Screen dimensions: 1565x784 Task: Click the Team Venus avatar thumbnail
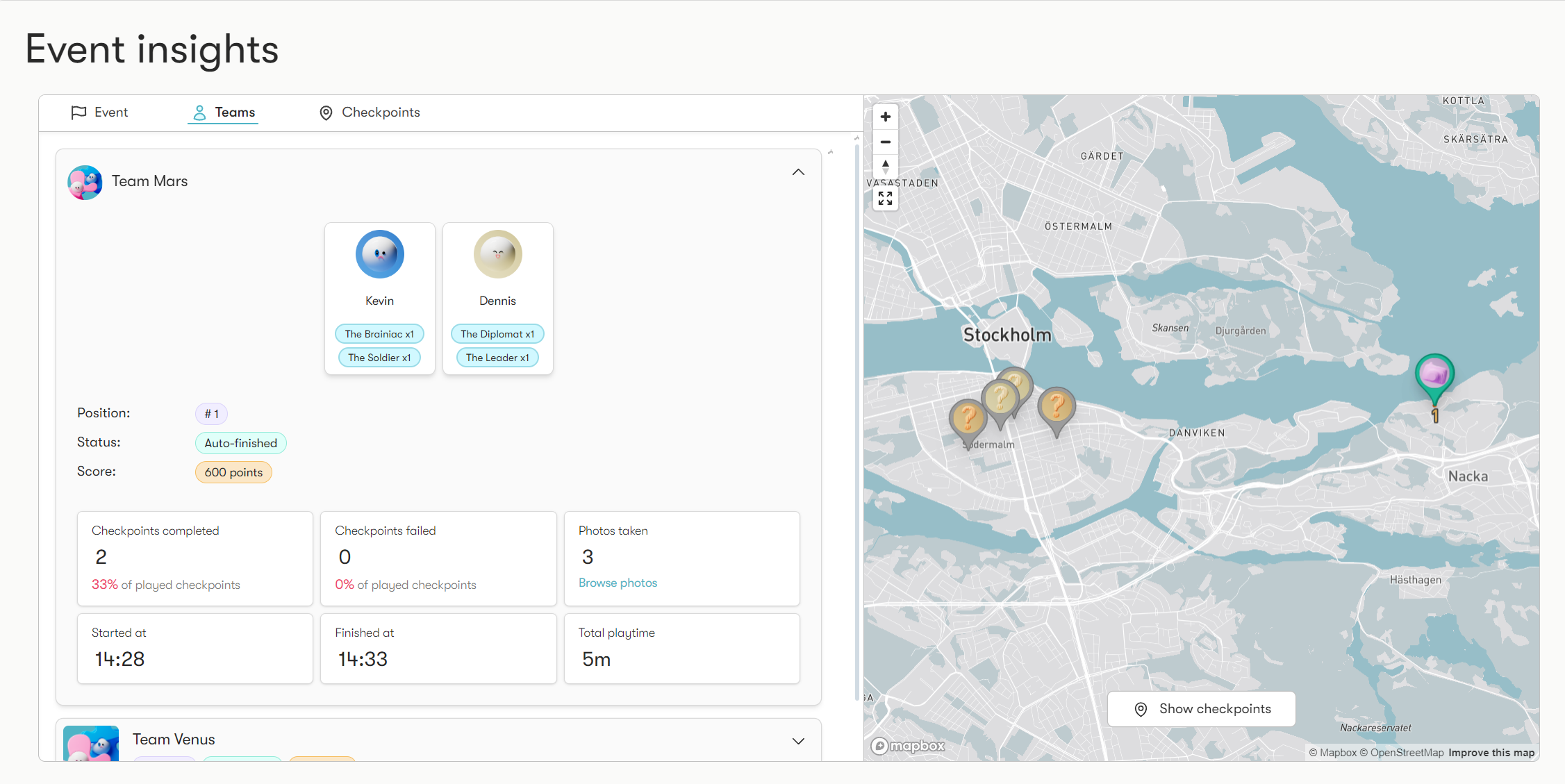[91, 743]
